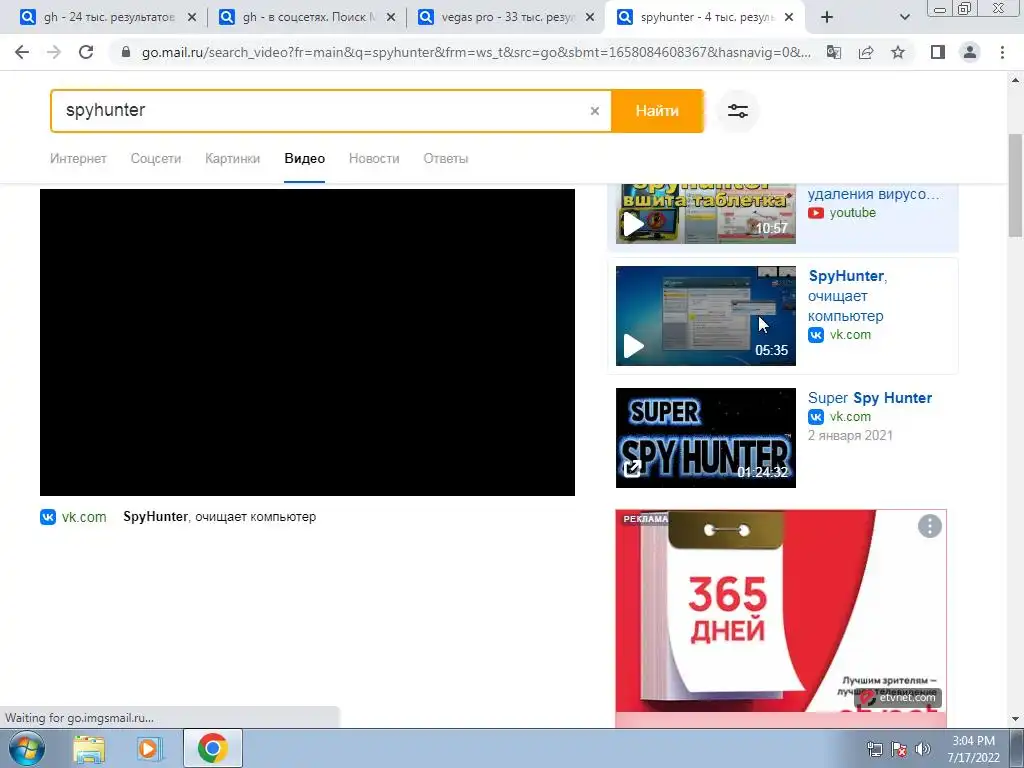The height and width of the screenshot is (768, 1024).
Task: Open 'удаления вирусо…' video title link
Action: click(x=874, y=194)
